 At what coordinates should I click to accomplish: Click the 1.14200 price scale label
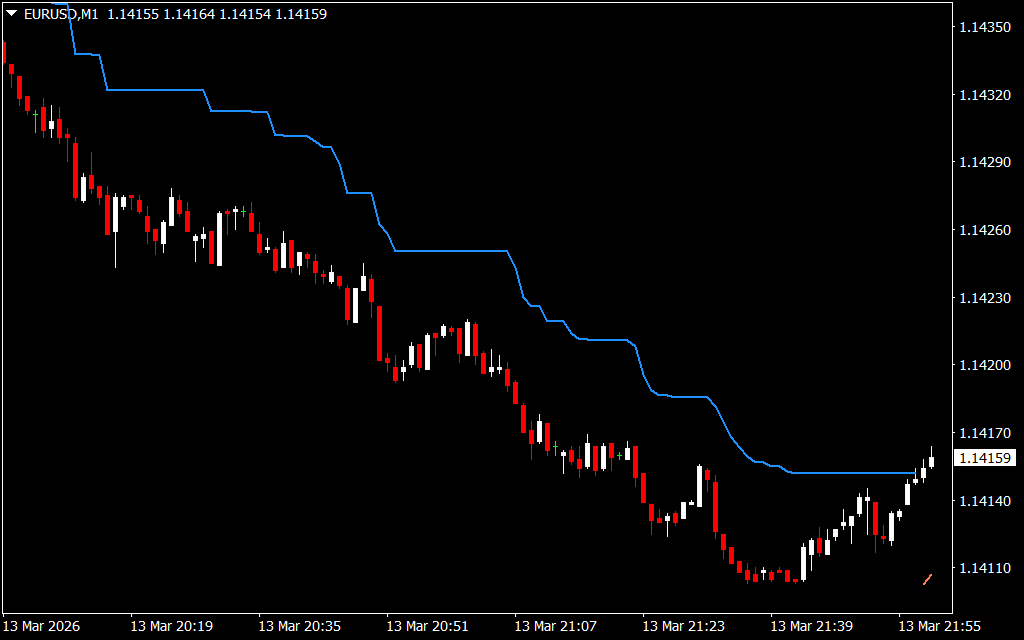point(986,365)
